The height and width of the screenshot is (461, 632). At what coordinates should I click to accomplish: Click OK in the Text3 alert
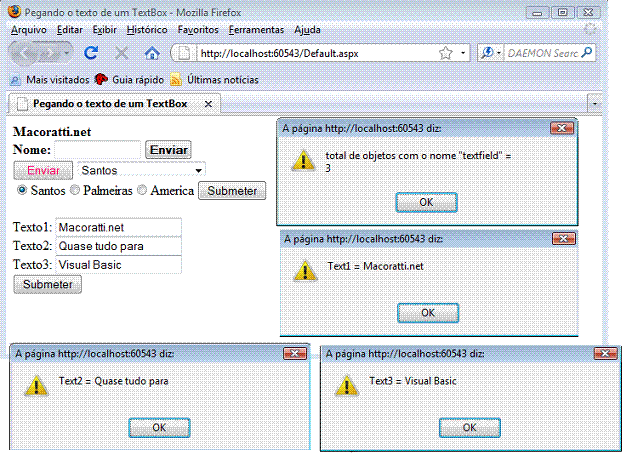(x=470, y=428)
